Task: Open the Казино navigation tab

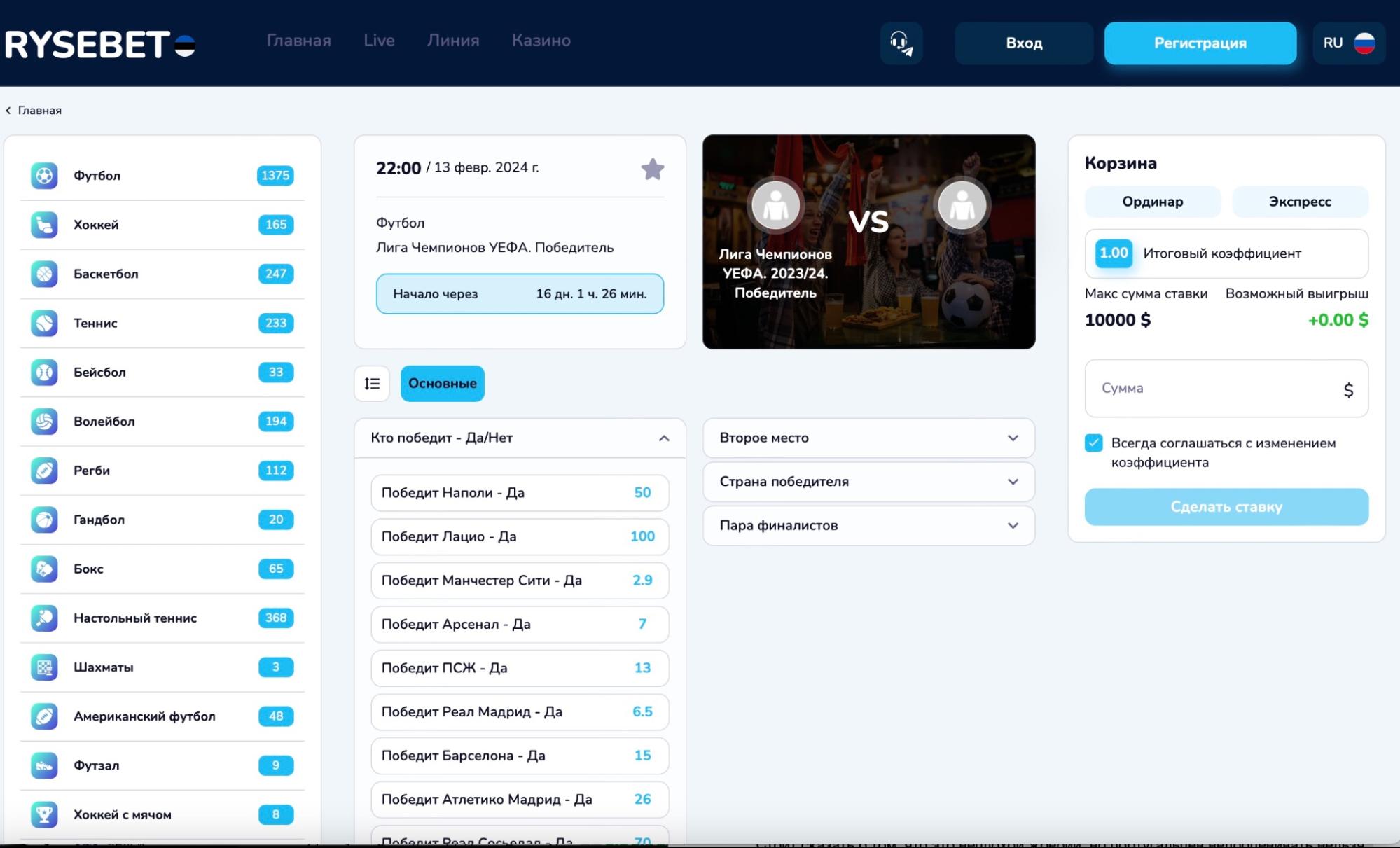Action: click(541, 41)
